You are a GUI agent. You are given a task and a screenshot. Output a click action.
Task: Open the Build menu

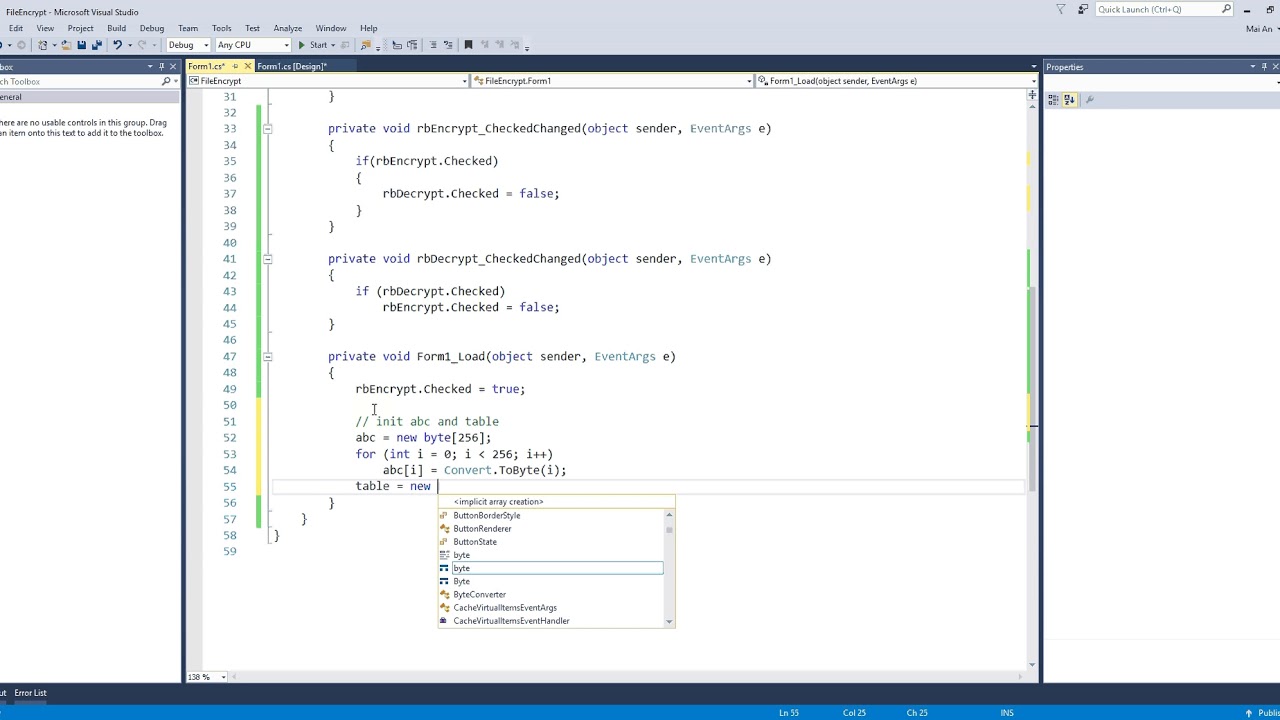(117, 28)
